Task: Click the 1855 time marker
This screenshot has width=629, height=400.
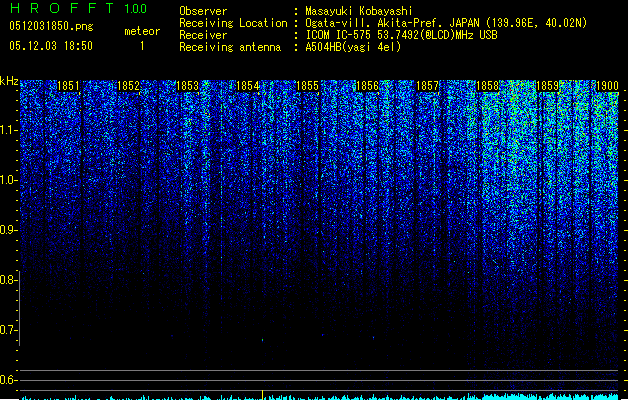Action: (307, 86)
